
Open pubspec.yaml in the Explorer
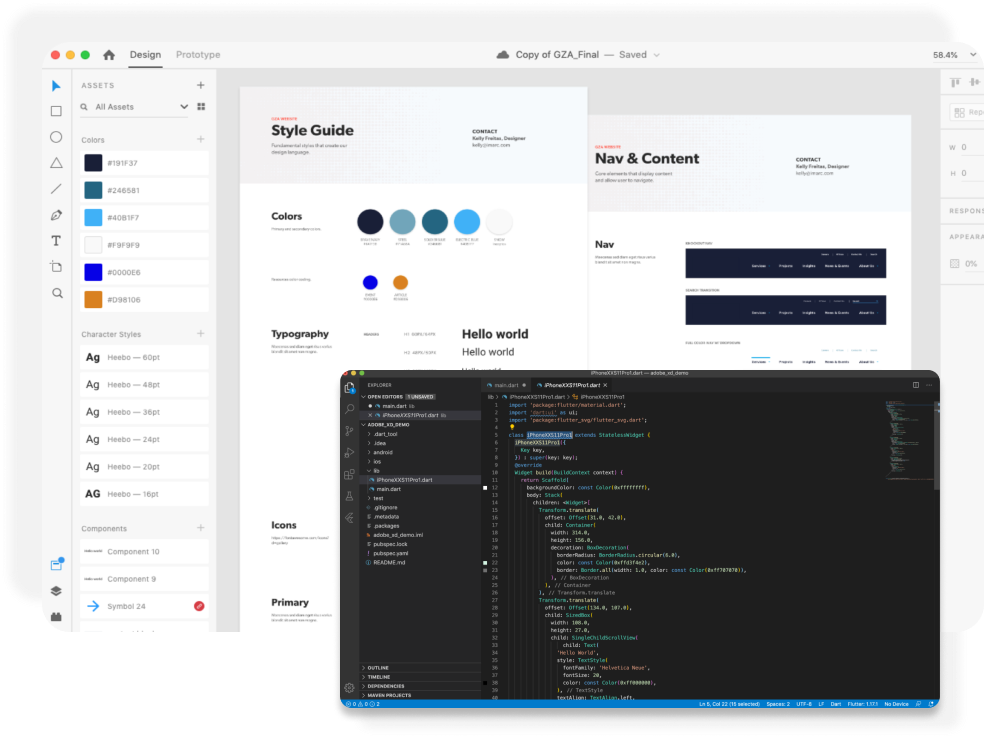[392, 553]
